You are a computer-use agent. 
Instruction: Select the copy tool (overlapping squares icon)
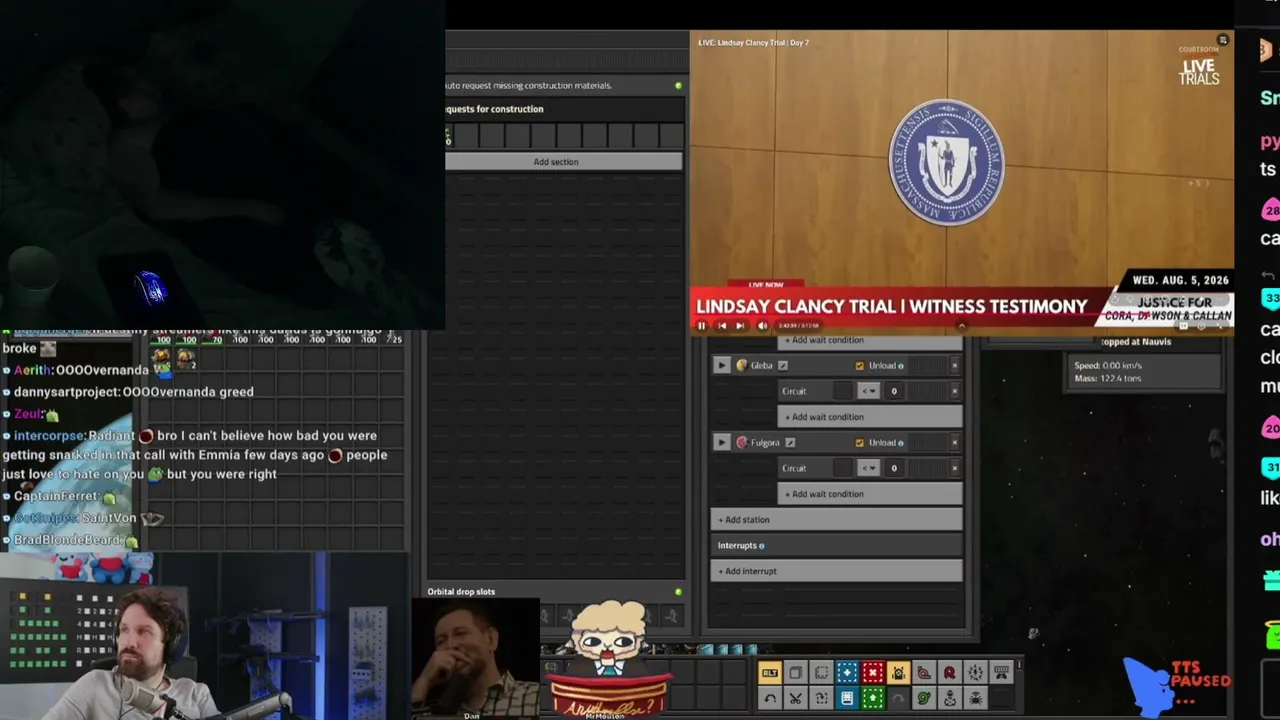point(795,673)
